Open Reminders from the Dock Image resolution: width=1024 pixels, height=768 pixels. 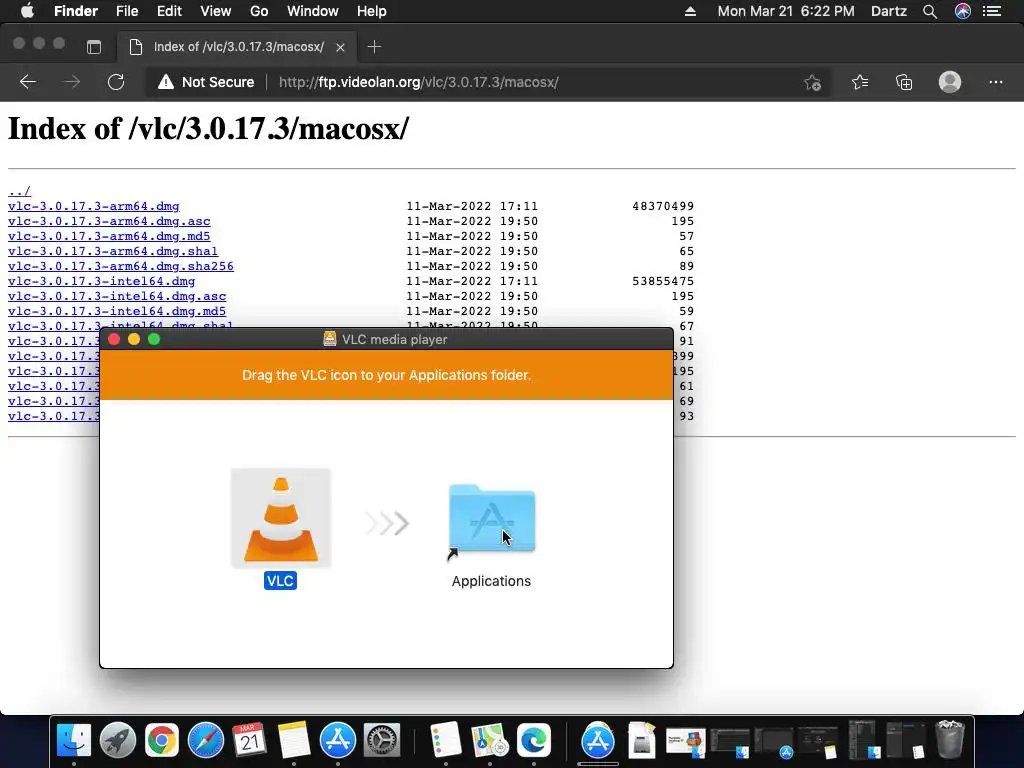pos(446,741)
